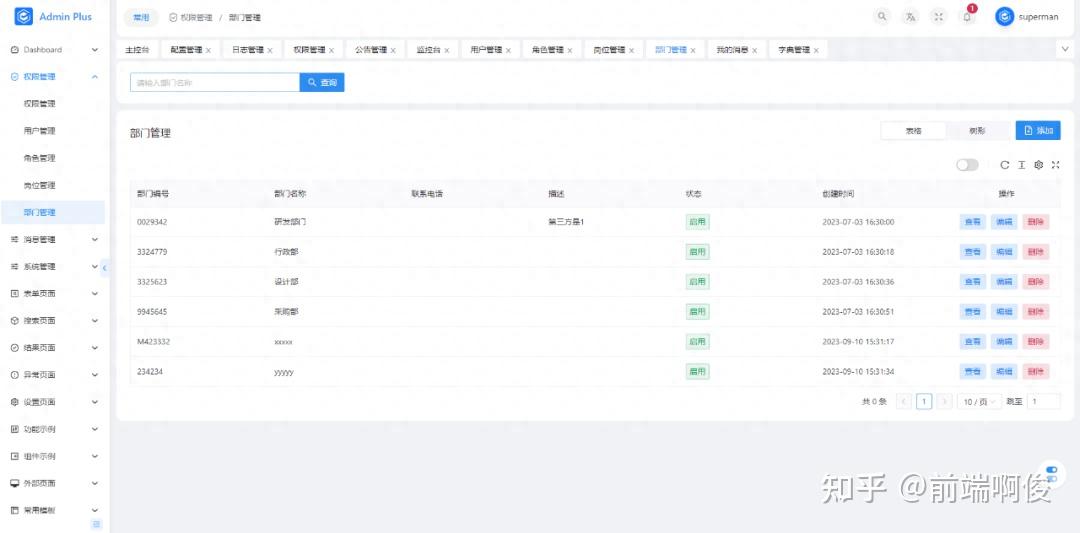Click 编辑 for department M423332
Viewport: 1080px width, 533px height.
coord(1004,342)
